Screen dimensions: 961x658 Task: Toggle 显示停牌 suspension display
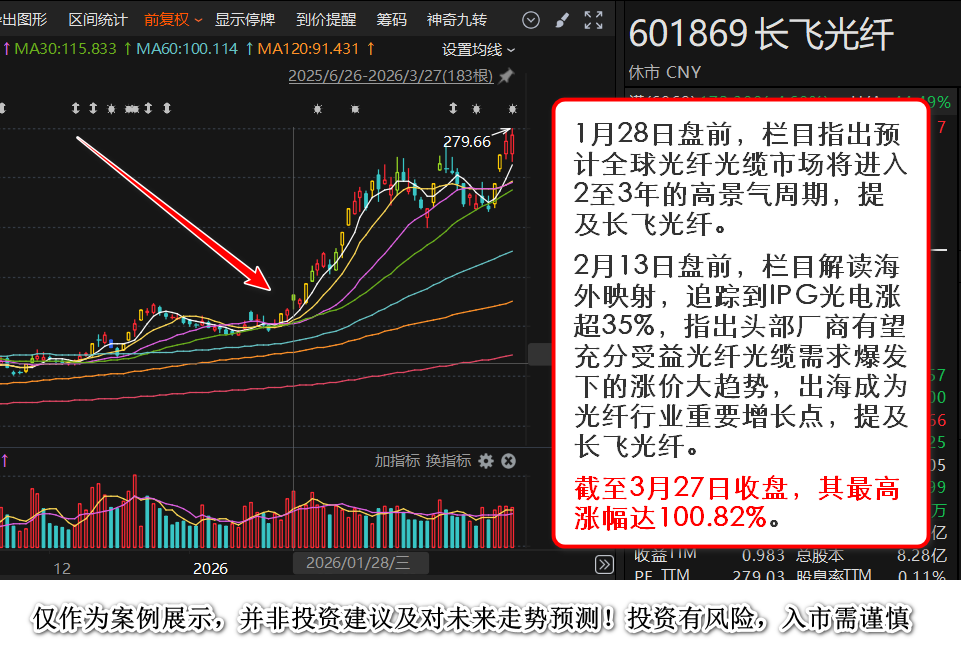(x=245, y=20)
